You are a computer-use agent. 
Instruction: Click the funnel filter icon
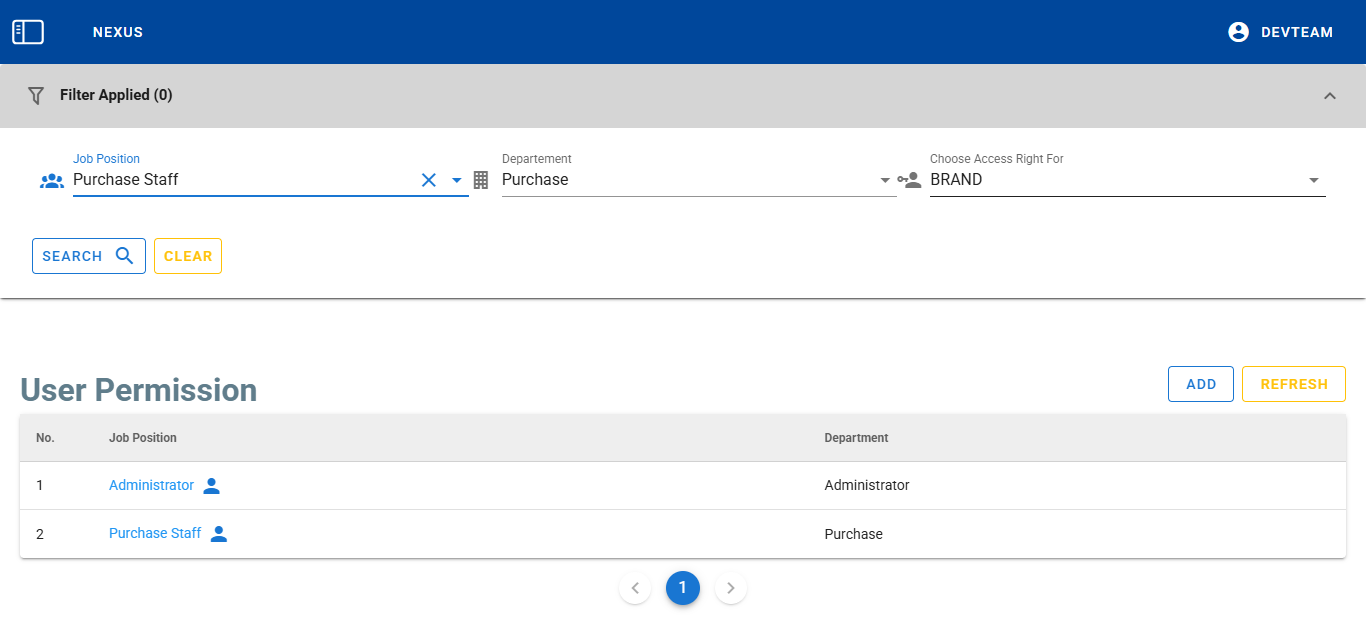pyautogui.click(x=36, y=95)
